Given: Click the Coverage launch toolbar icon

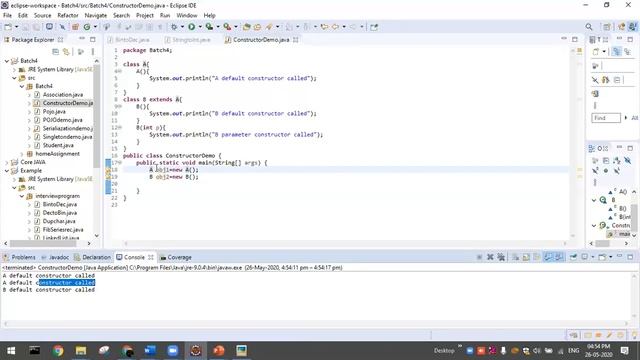Looking at the screenshot, I should click(x=209, y=27).
